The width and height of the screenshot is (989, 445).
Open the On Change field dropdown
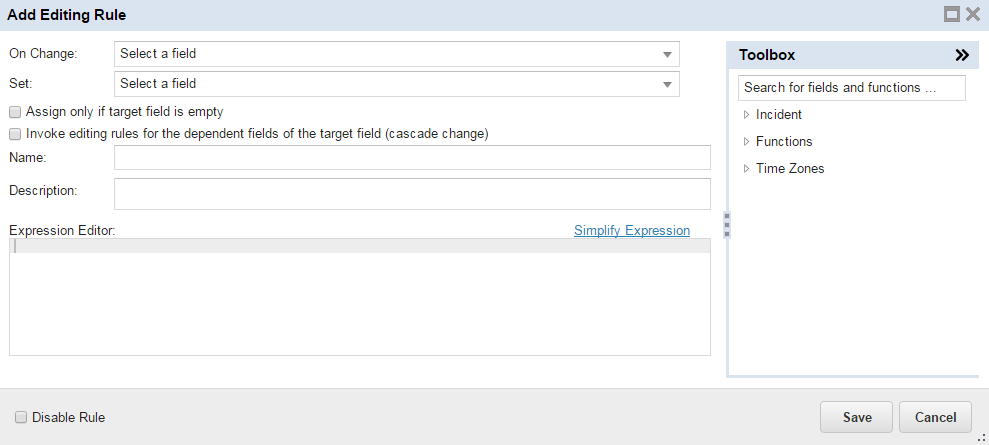click(x=397, y=54)
